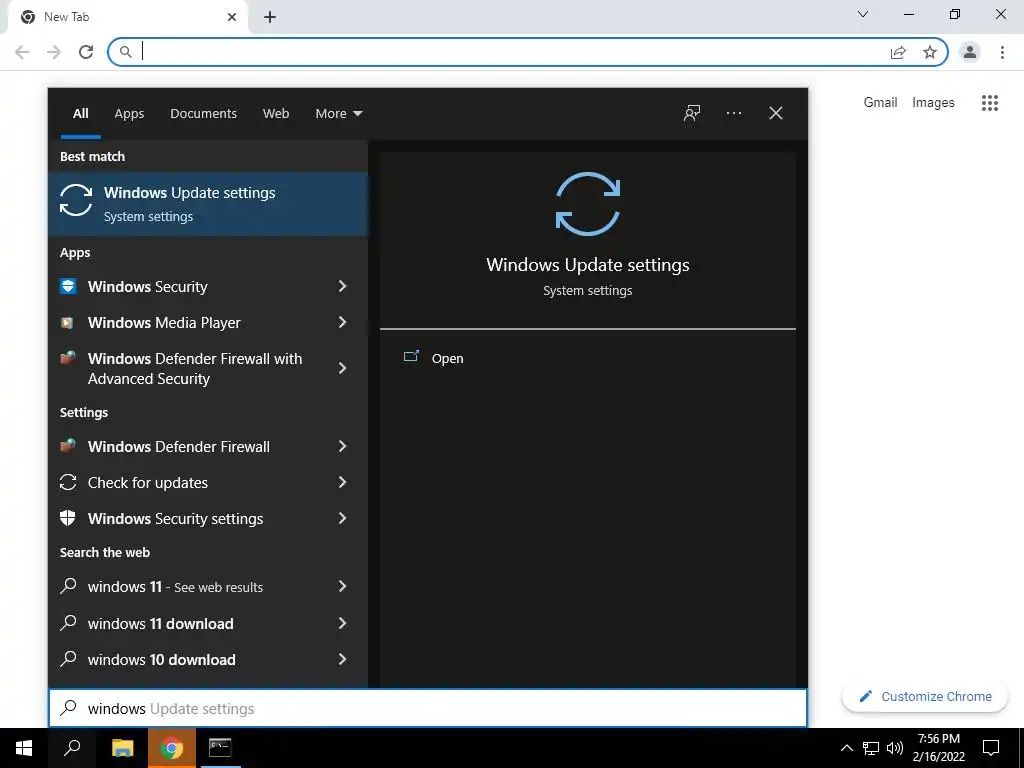Click Windows Media Player icon
1024x768 pixels.
tap(67, 323)
